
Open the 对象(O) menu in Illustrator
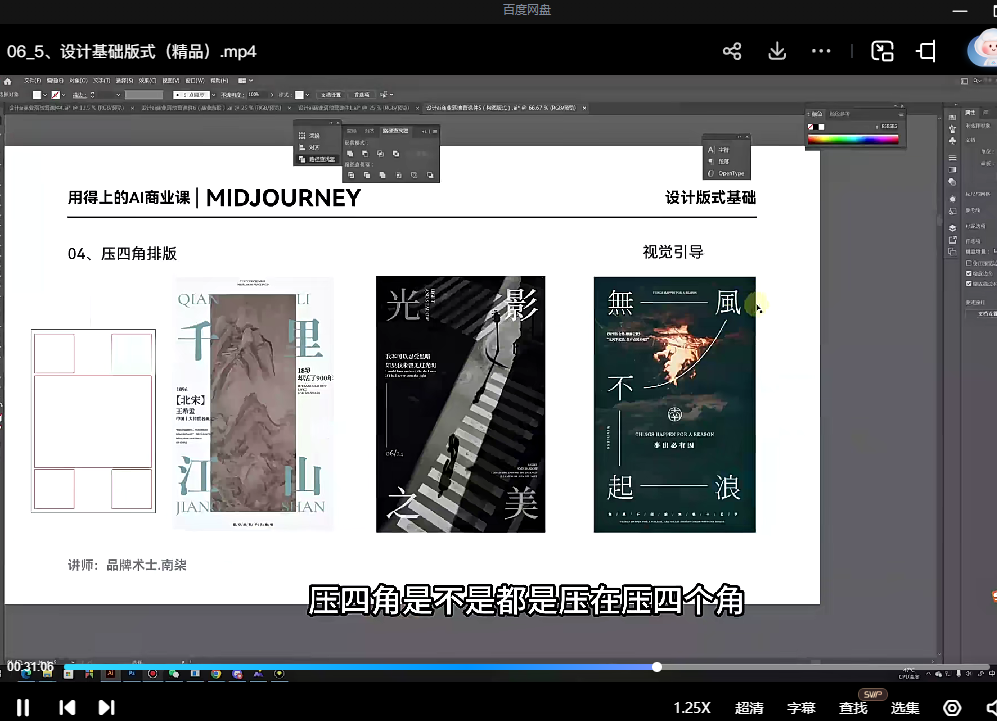(x=78, y=81)
